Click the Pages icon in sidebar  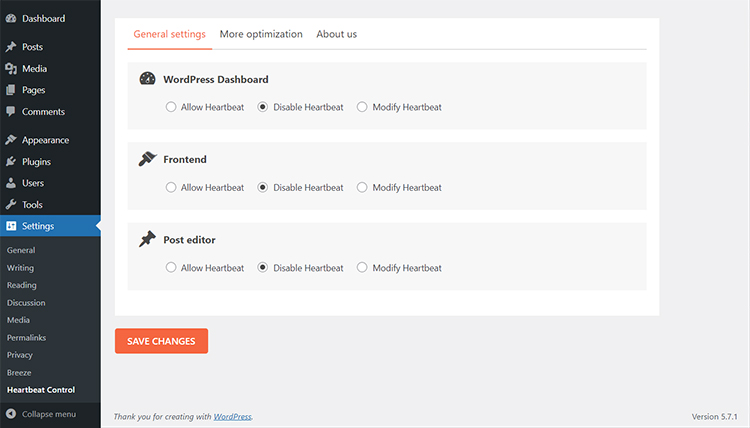(x=10, y=90)
